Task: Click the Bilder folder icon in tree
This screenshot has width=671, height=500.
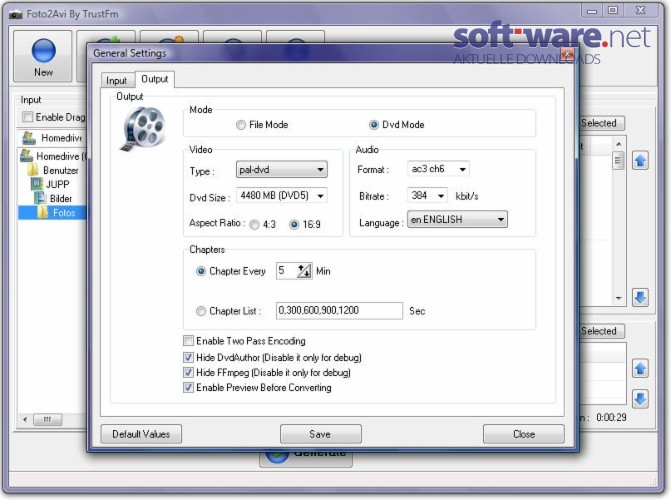Action: click(x=40, y=198)
